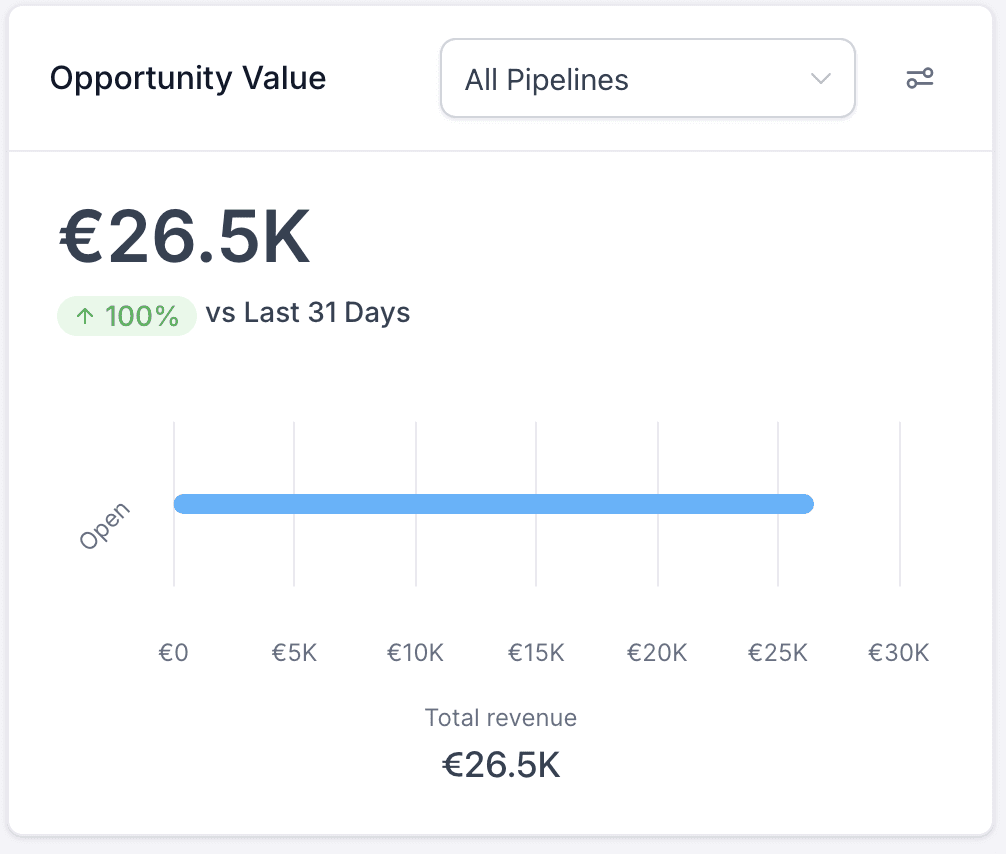The height and width of the screenshot is (854, 1006).
Task: Click the Opportunity Value title
Action: click(188, 78)
